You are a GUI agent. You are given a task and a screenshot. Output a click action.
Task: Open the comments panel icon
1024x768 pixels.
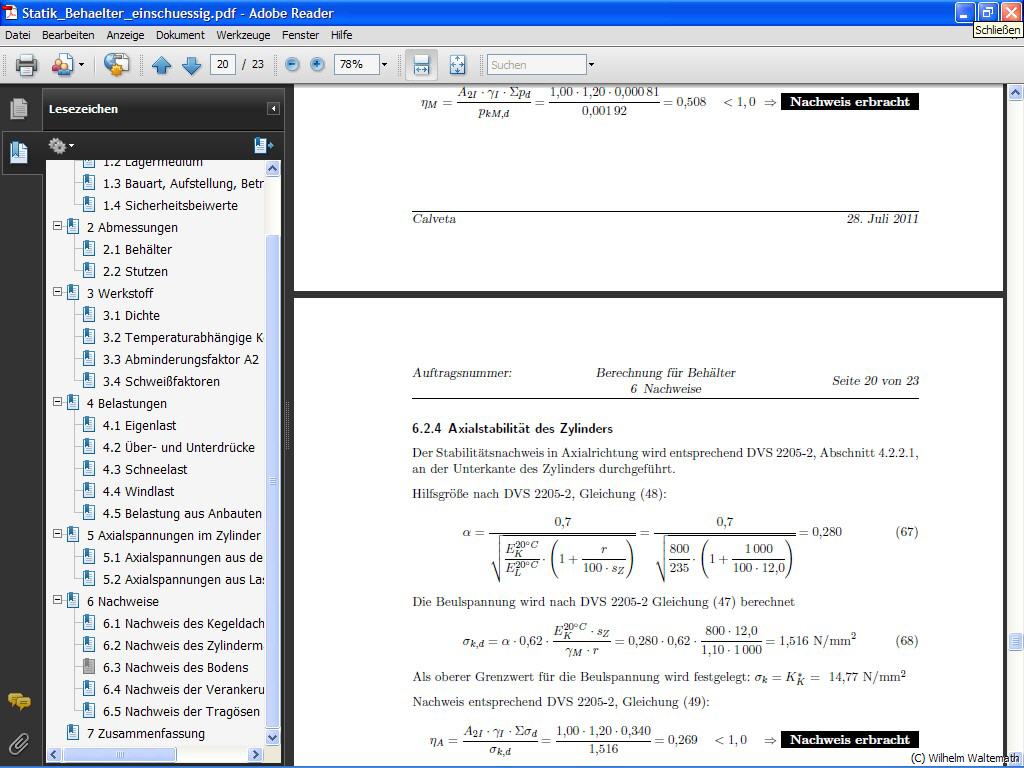pyautogui.click(x=19, y=701)
